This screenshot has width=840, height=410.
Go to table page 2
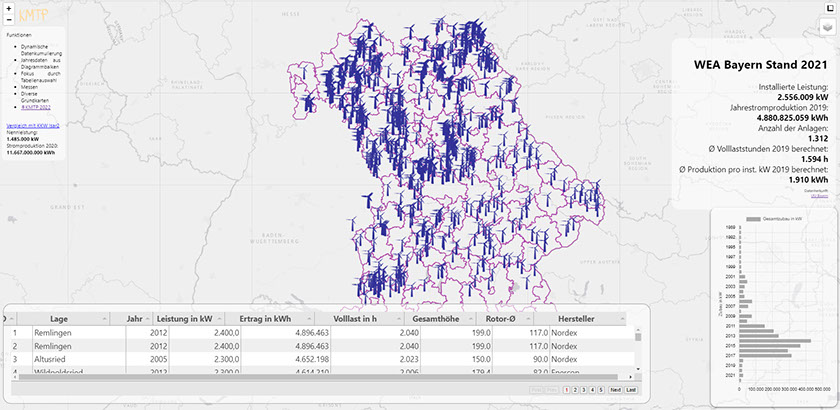575,390
